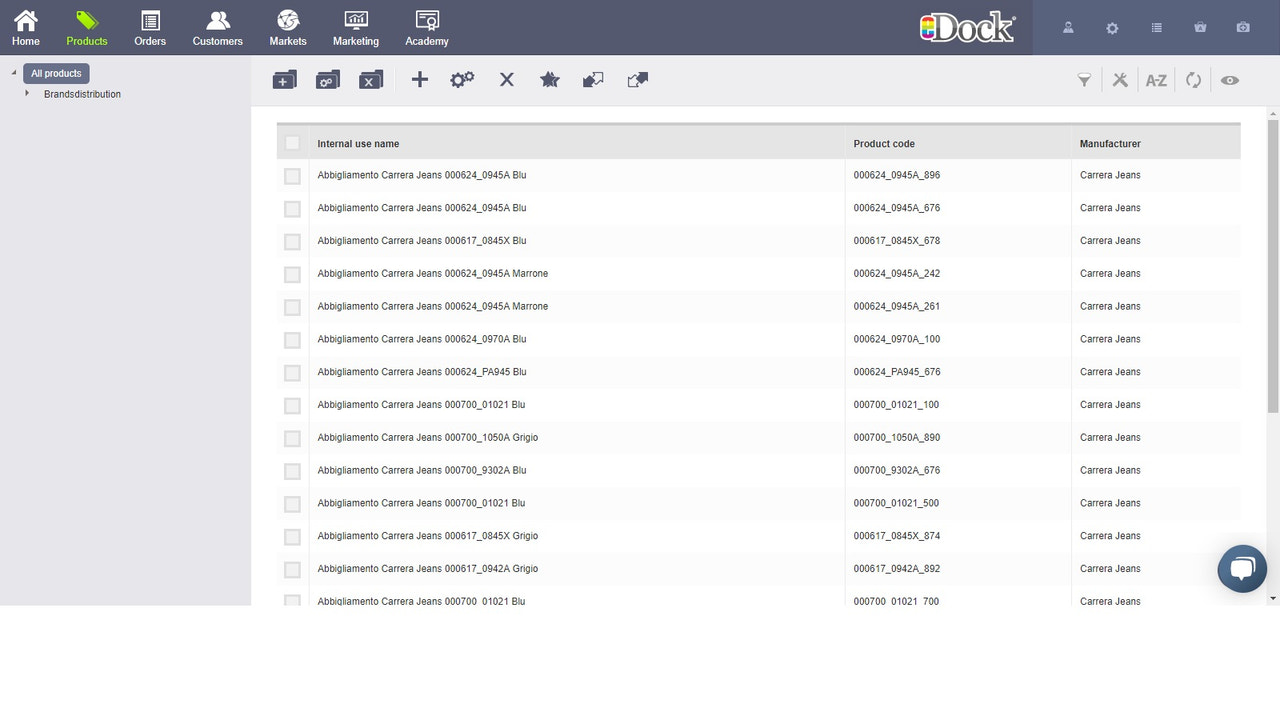Open the wrench tools menu

(1120, 79)
